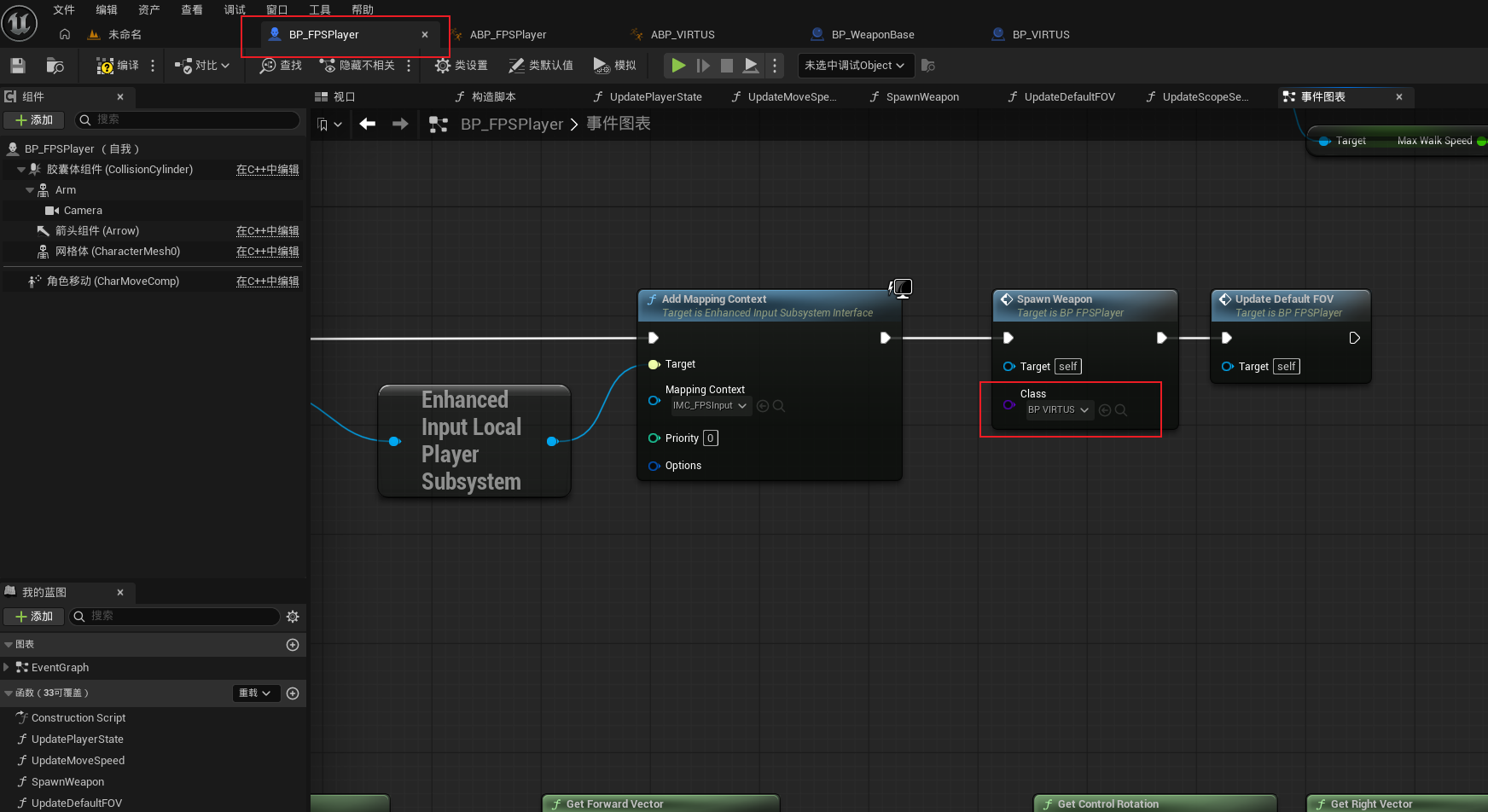This screenshot has width=1488, height=812.
Task: Click 在C++中编辑 link for 箭头组件 (Arrow)
Action: (x=267, y=231)
